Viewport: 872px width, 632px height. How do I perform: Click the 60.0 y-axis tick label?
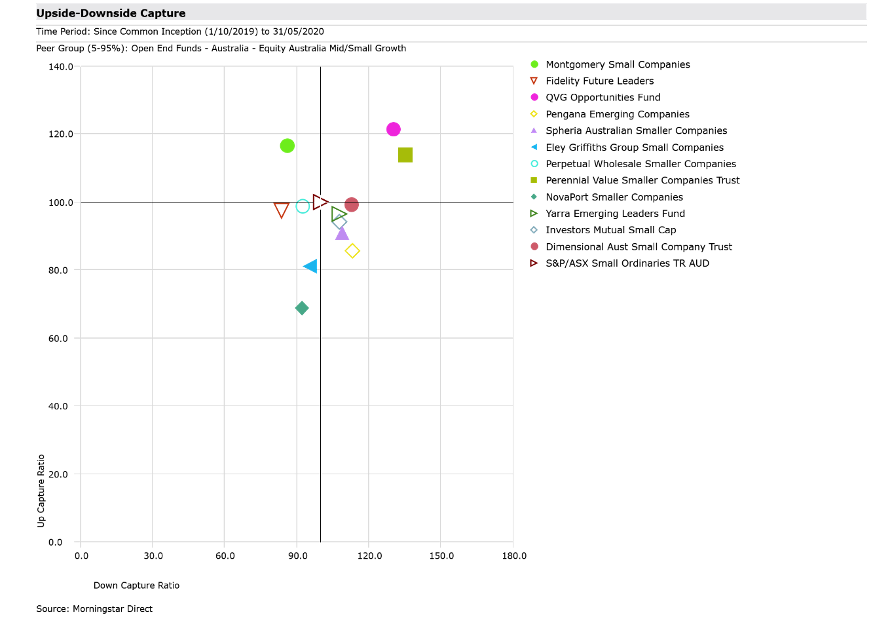(x=58, y=338)
